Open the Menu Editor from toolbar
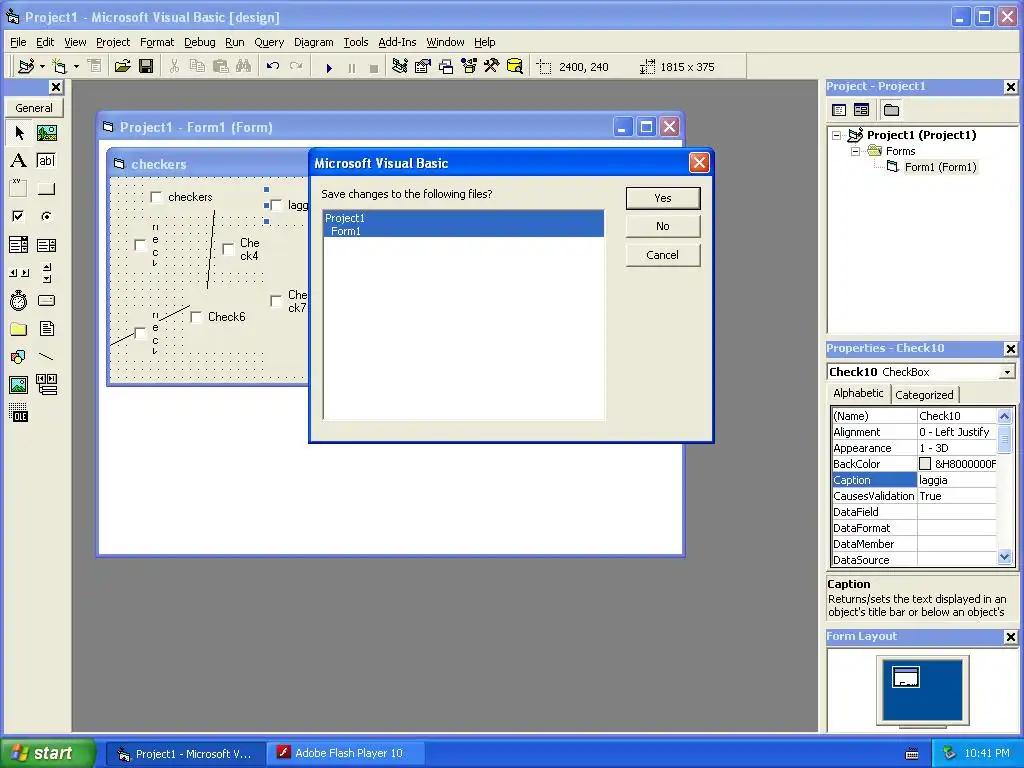1024x768 pixels. coord(95,66)
